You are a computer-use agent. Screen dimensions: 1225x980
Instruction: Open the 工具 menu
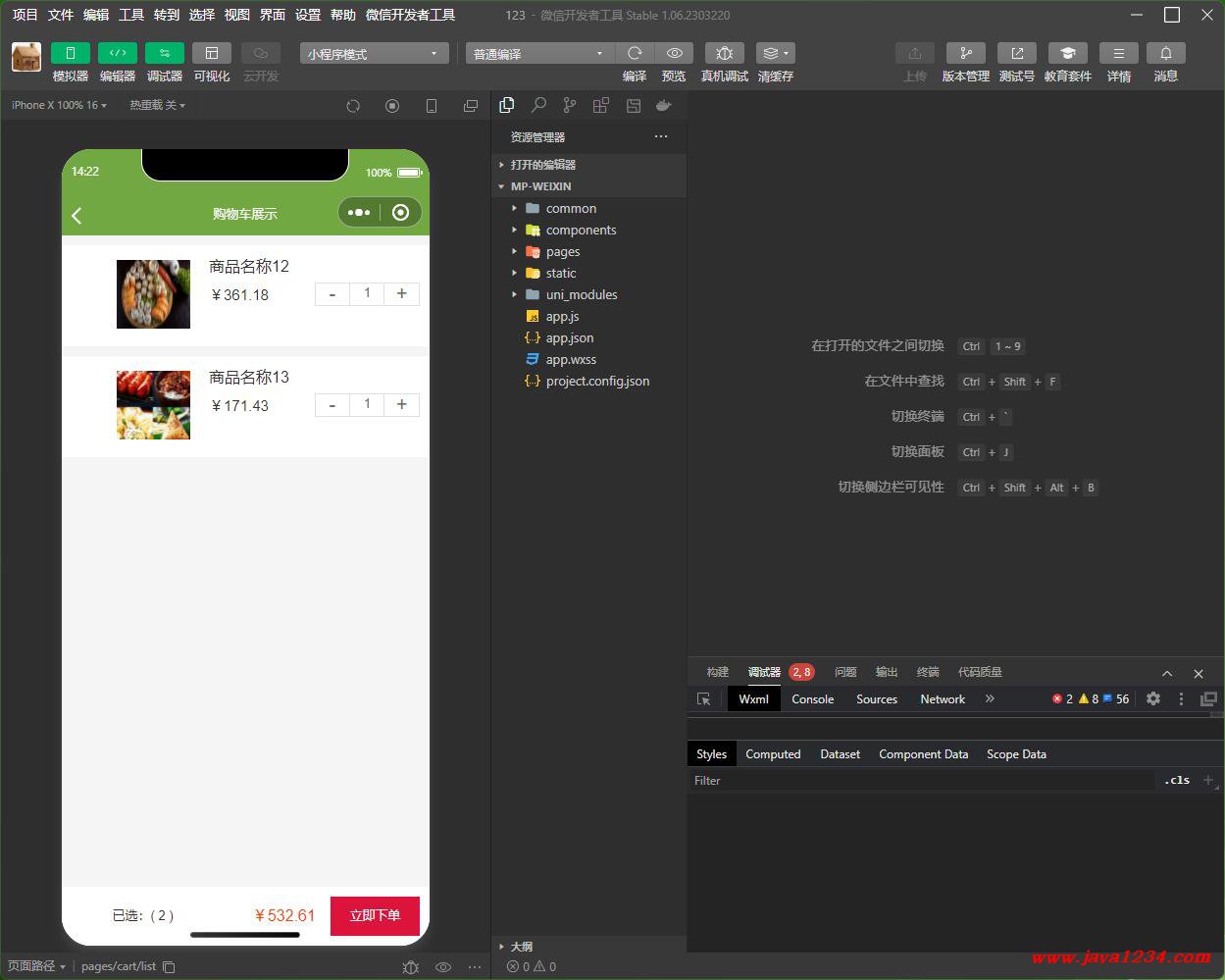coord(131,15)
